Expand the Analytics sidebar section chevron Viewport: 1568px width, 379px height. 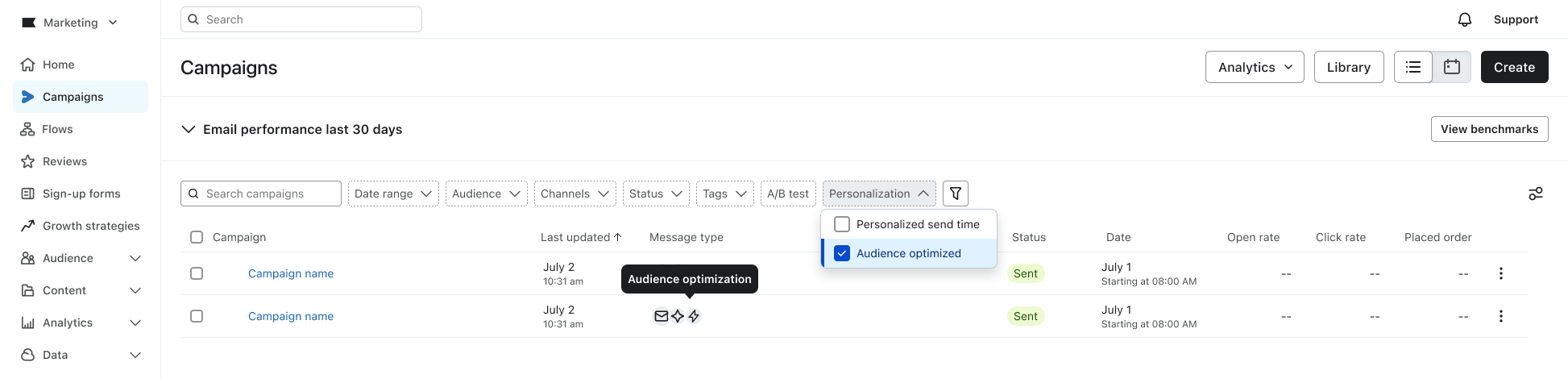tap(135, 323)
